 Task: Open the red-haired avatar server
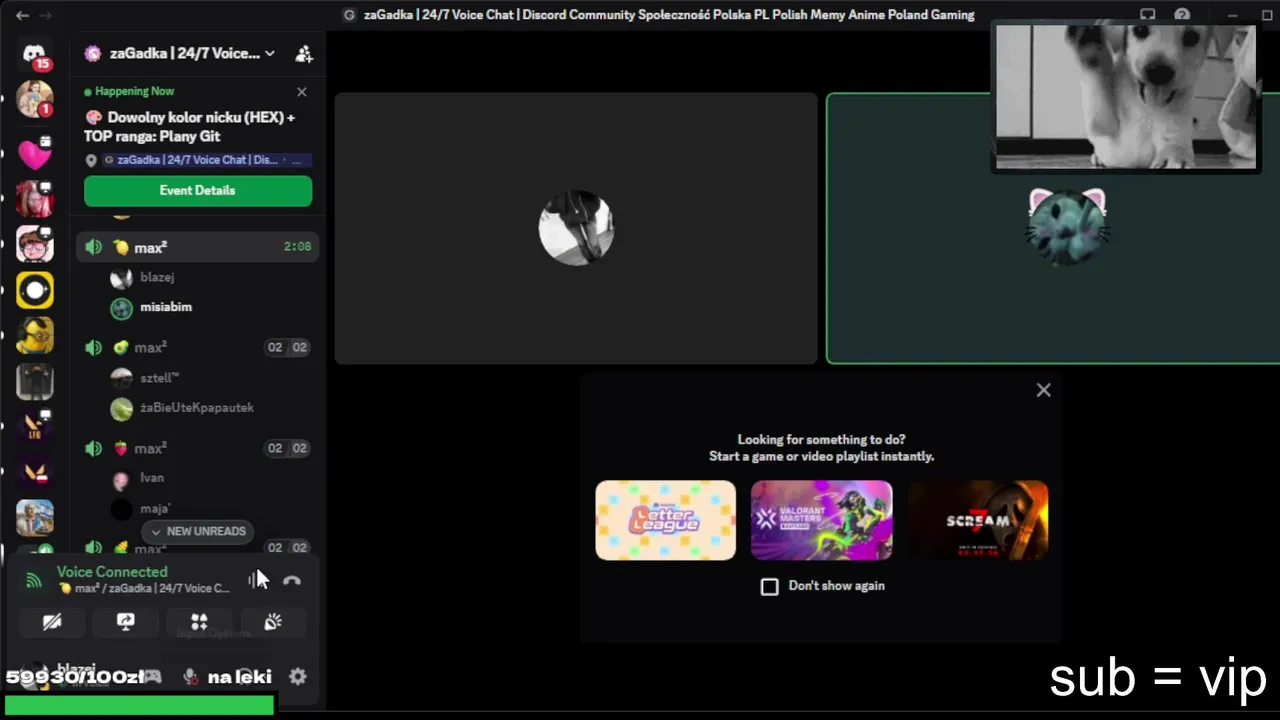click(35, 200)
